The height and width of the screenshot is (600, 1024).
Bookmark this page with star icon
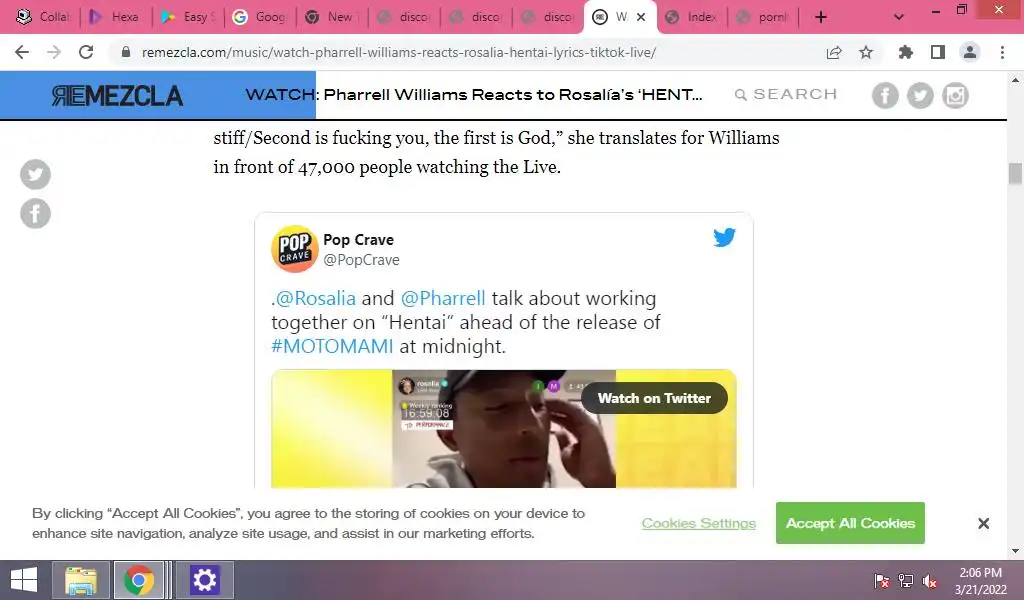click(x=866, y=52)
